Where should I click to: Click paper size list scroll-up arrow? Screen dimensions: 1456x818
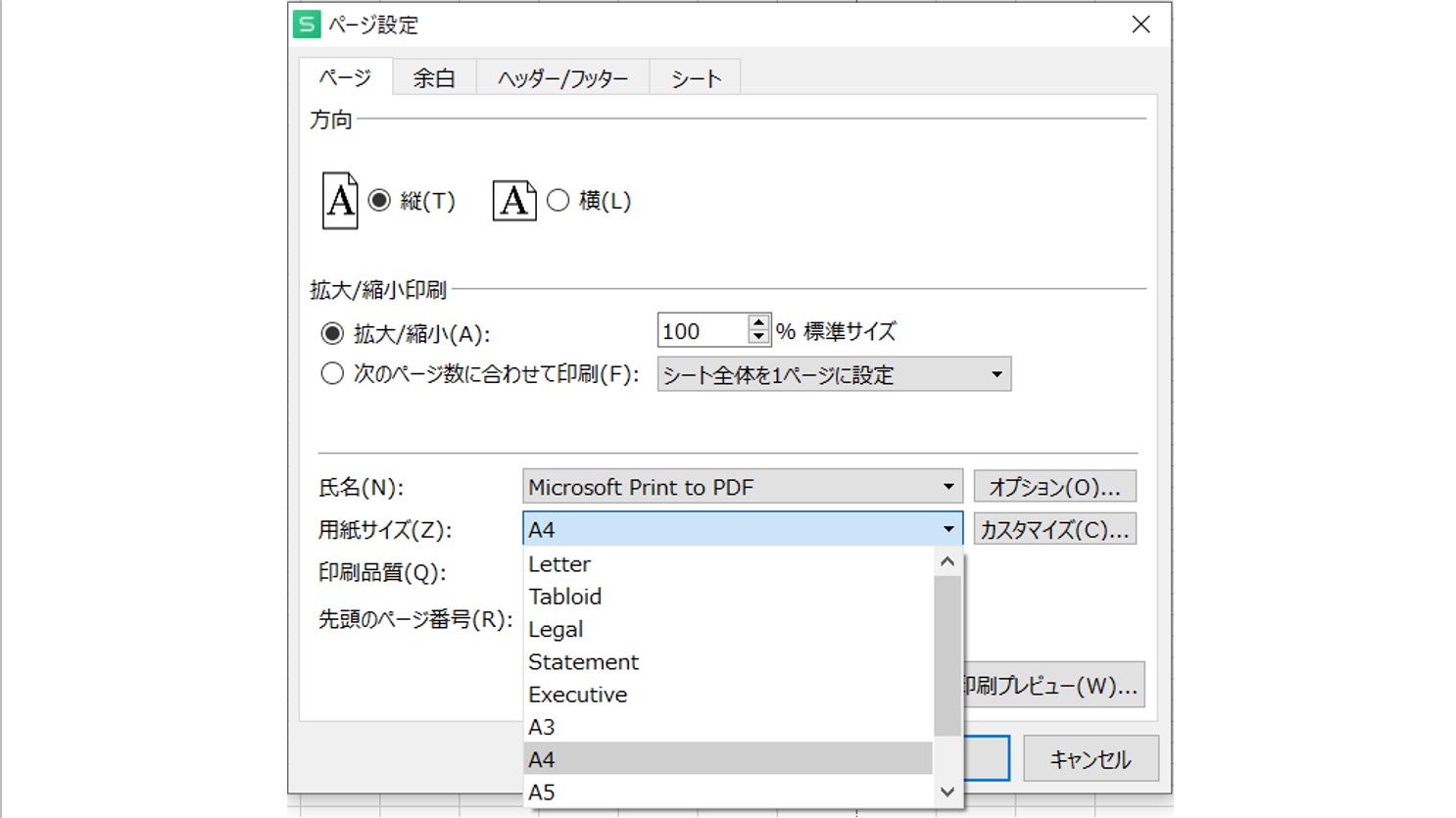coord(946,561)
